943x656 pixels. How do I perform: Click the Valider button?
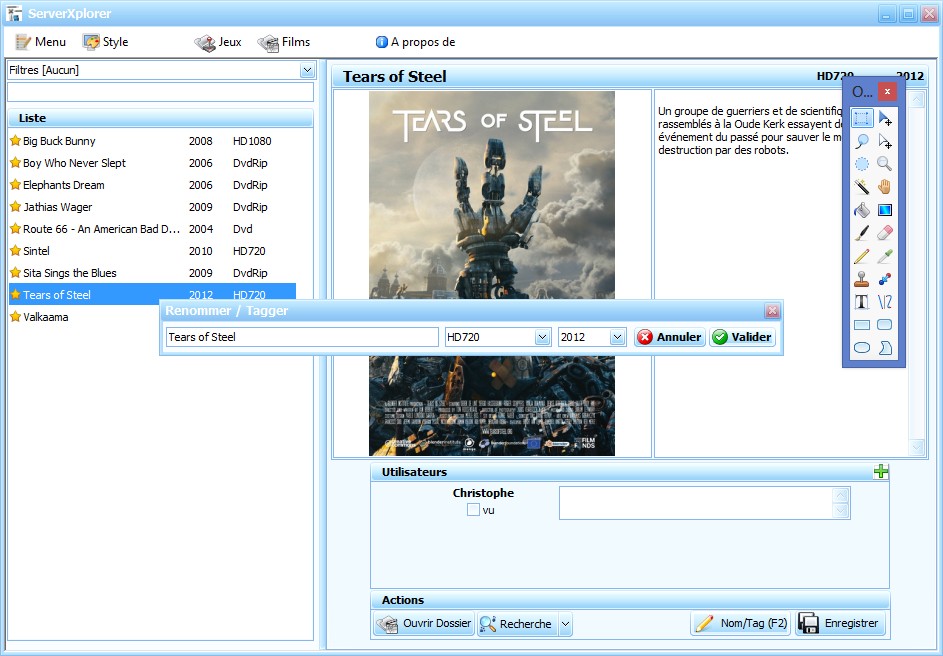tap(743, 337)
